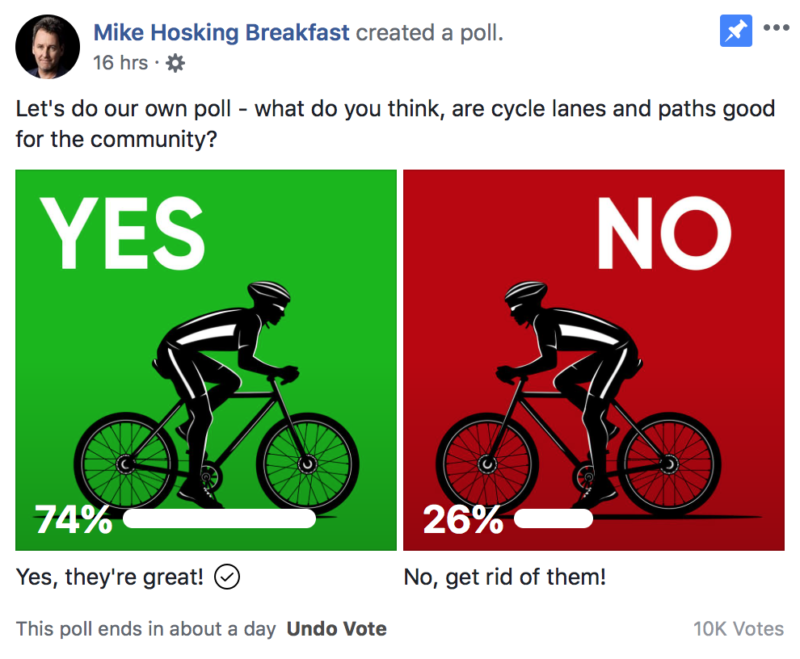This screenshot has width=800, height=659.
Task: Click Undo Vote
Action: click(336, 629)
